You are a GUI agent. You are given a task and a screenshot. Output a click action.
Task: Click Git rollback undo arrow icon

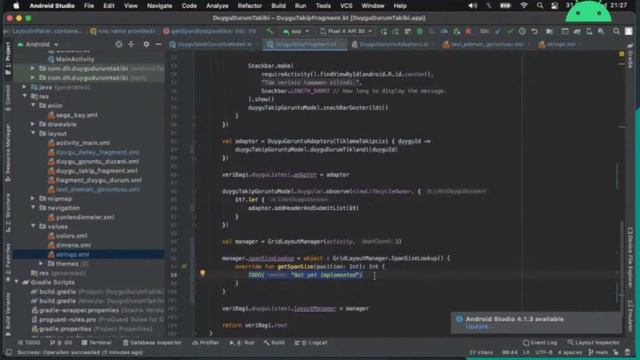point(534,31)
